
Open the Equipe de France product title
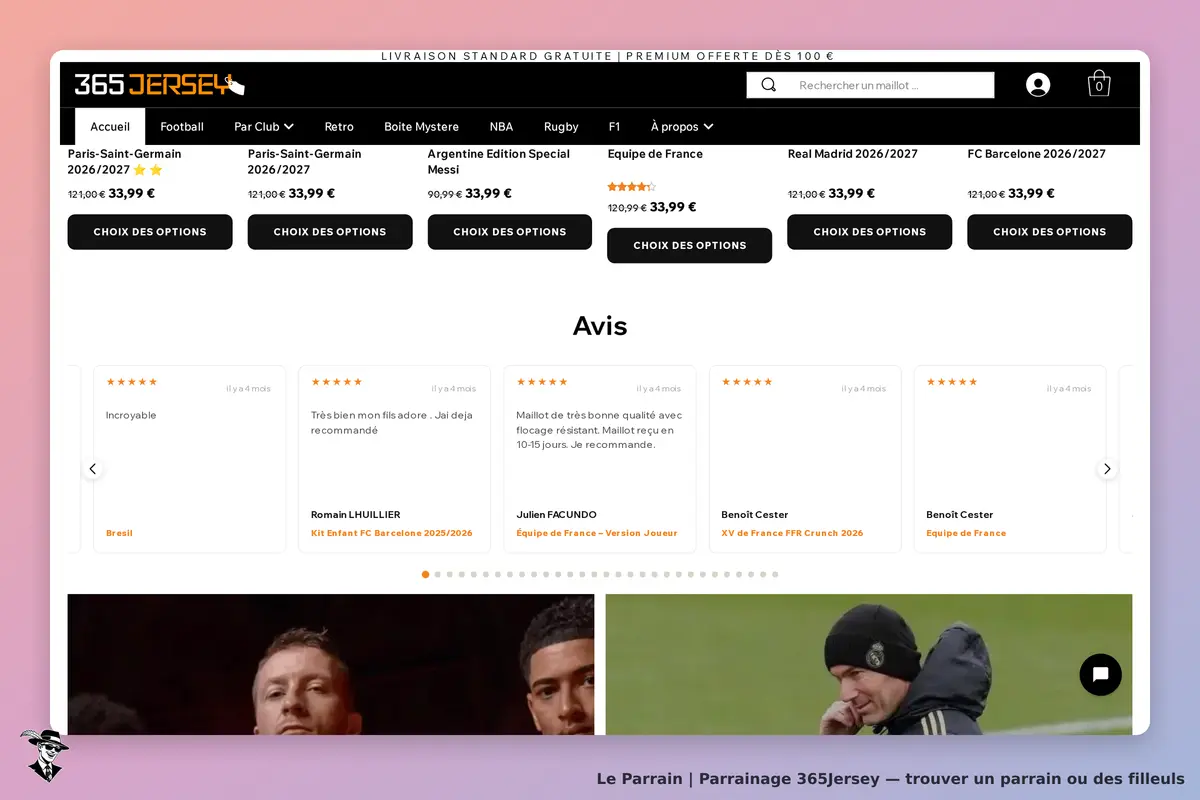point(655,154)
